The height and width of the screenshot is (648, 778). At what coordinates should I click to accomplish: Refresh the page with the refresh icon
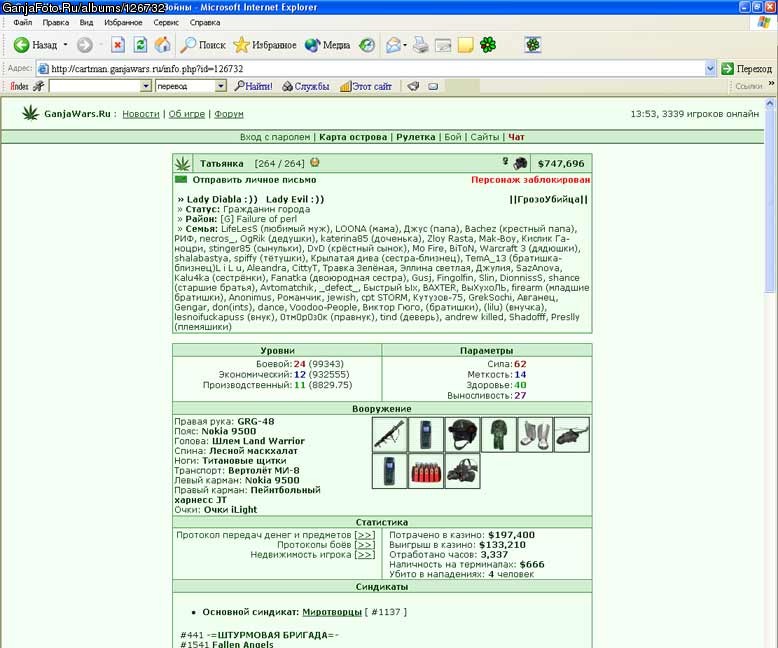tap(140, 45)
